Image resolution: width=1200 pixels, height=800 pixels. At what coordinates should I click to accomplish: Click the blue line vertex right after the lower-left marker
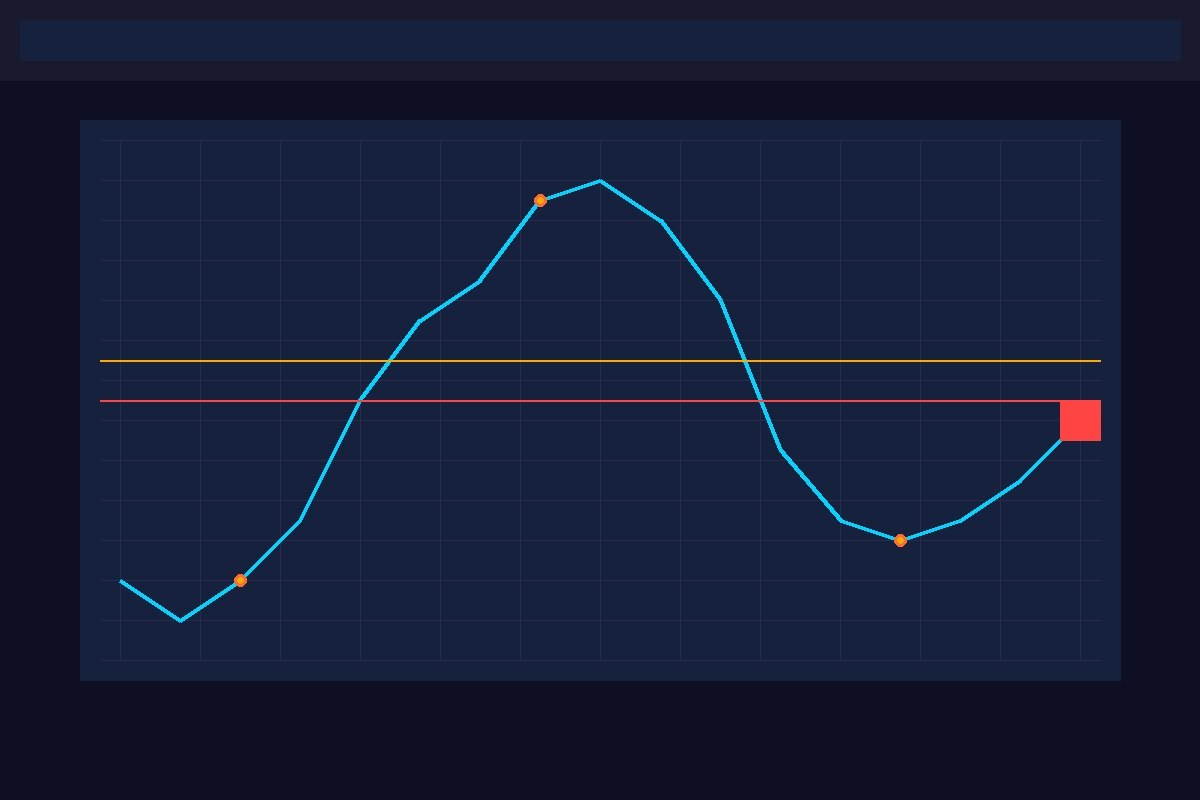(300, 521)
